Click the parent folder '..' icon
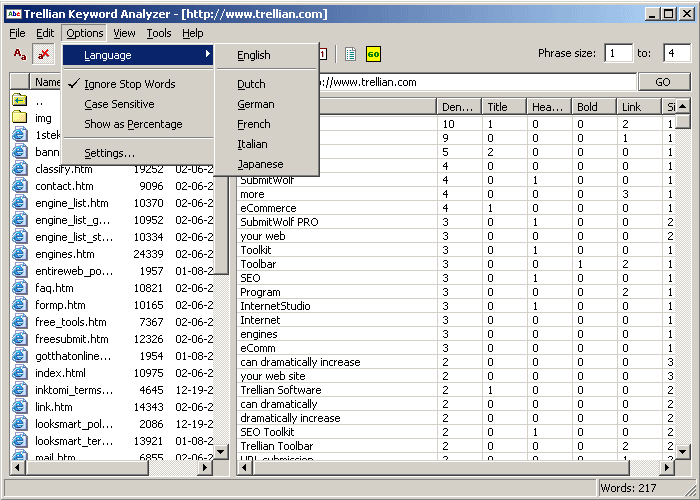Image resolution: width=700 pixels, height=500 pixels. coord(19,101)
